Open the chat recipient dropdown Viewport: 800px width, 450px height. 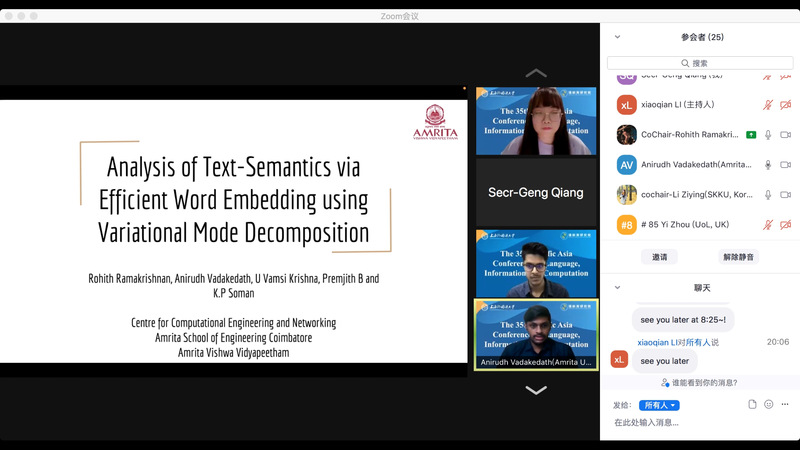click(x=660, y=405)
